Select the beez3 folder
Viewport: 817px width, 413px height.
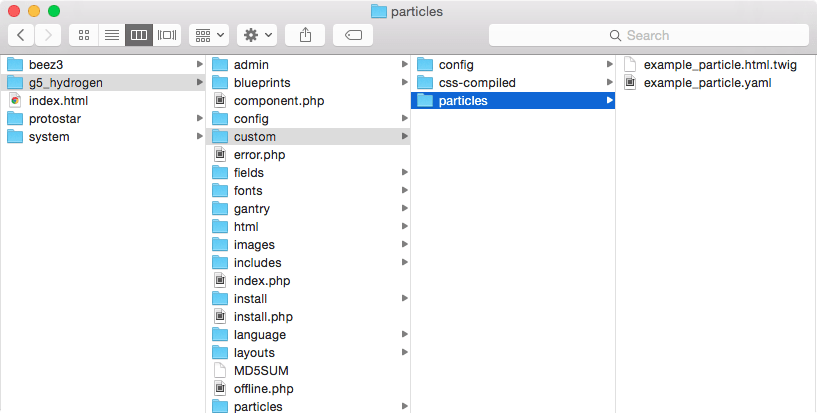pyautogui.click(x=103, y=65)
